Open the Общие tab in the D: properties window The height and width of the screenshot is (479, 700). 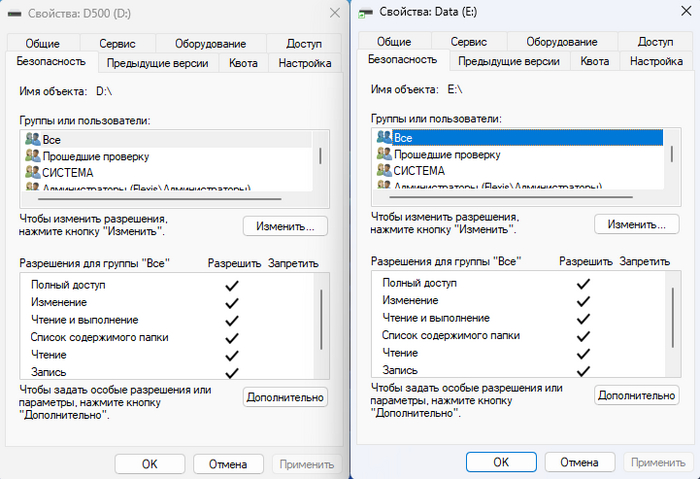click(43, 43)
